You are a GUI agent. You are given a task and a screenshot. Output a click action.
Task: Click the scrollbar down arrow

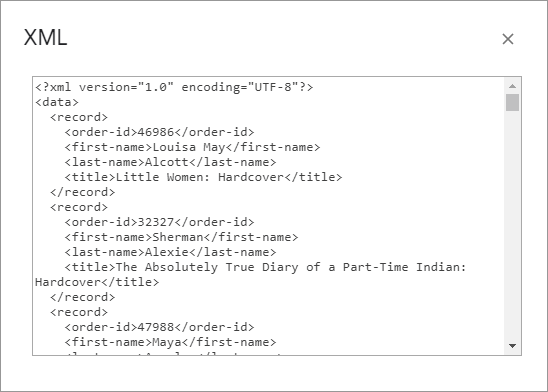pos(512,346)
